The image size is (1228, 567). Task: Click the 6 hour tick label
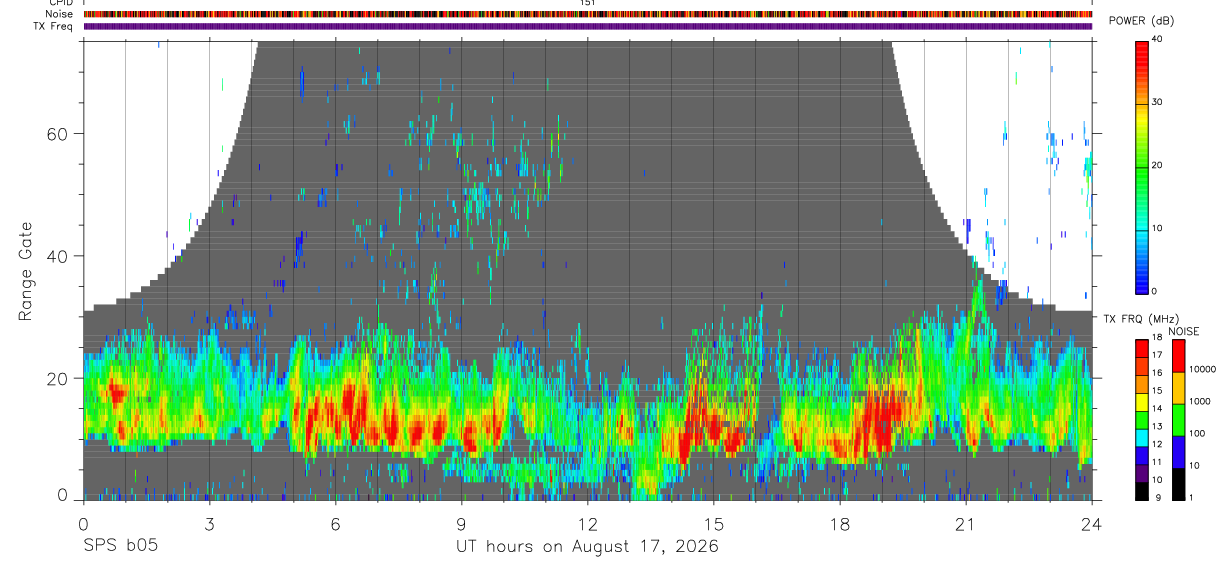click(335, 524)
